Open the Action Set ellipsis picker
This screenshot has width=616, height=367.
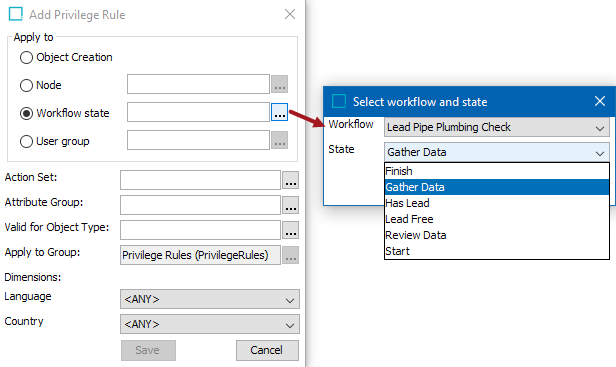tap(290, 180)
